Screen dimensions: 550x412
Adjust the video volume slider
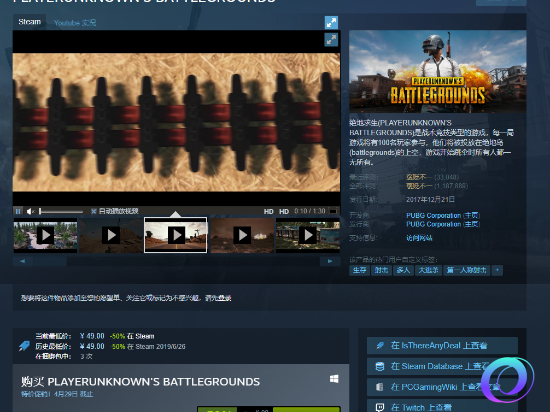tap(61, 211)
